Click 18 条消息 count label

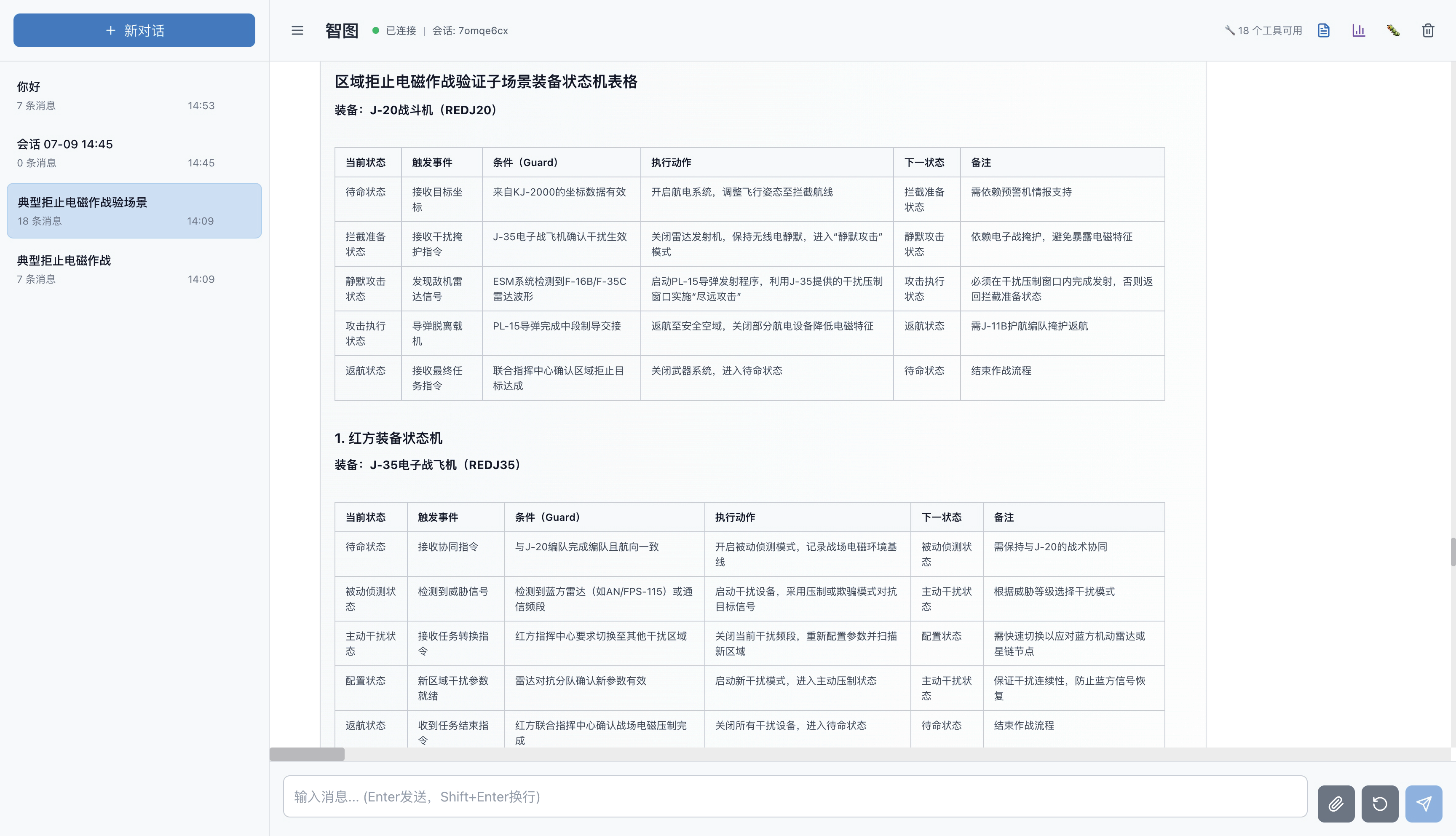pos(40,221)
